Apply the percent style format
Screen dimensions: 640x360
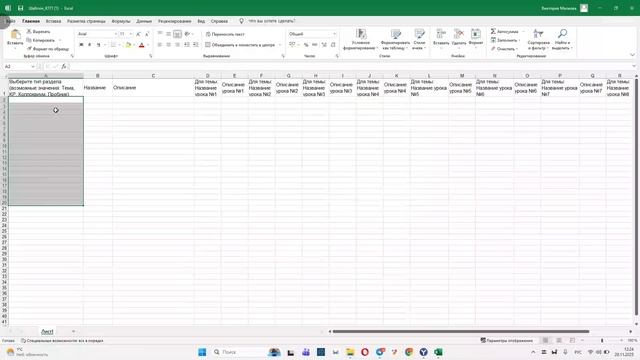(x=306, y=45)
